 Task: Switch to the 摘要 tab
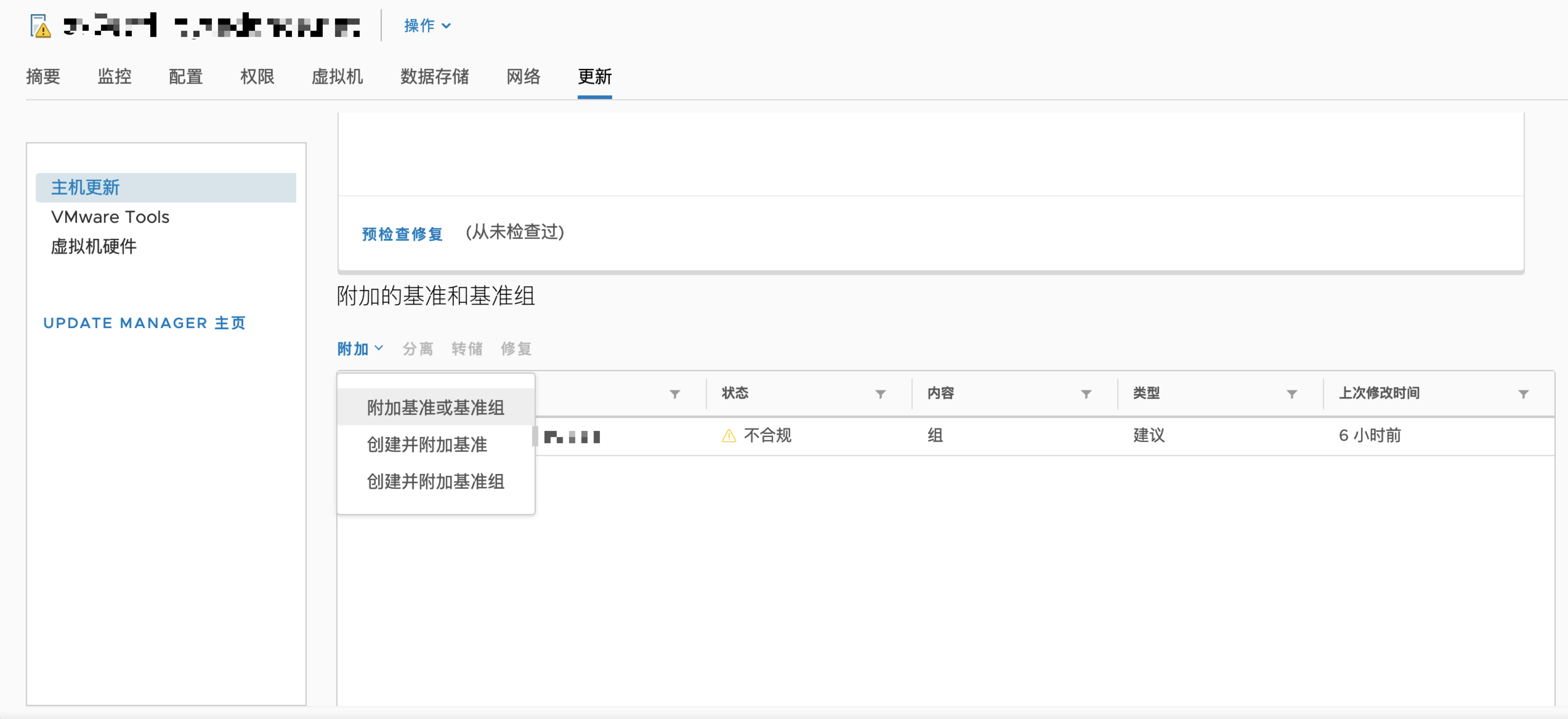43,77
